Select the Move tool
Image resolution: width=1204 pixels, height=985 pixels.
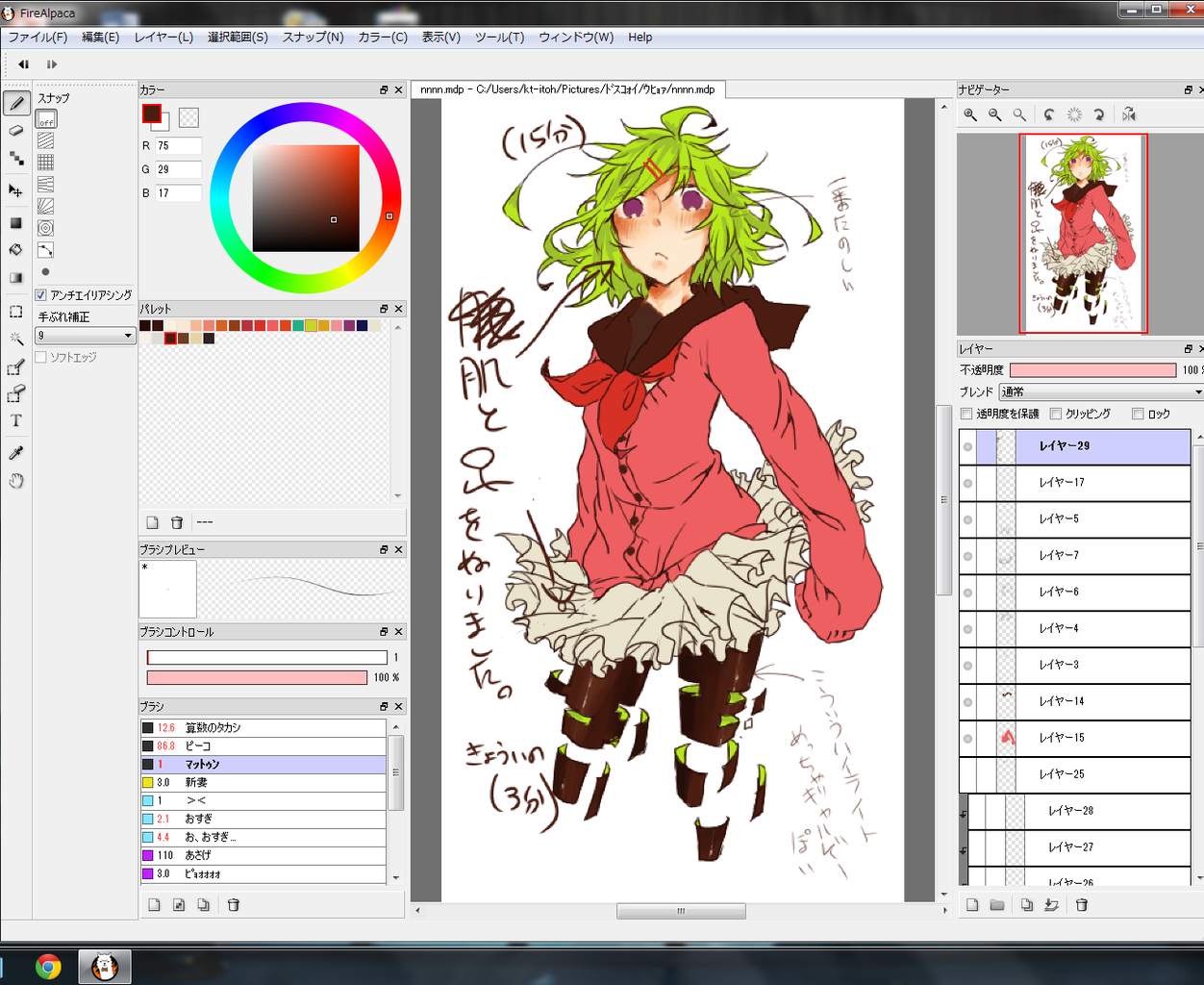coord(16,190)
